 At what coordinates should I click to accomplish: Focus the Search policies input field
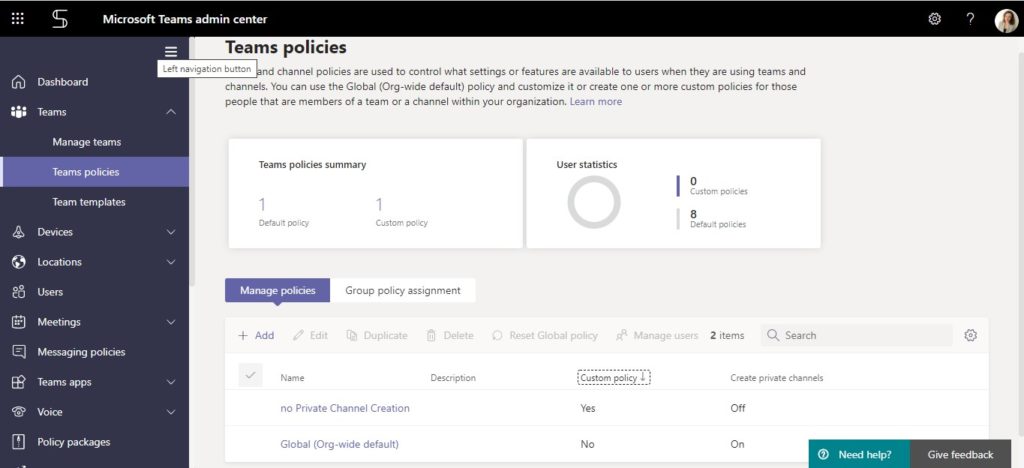(856, 335)
